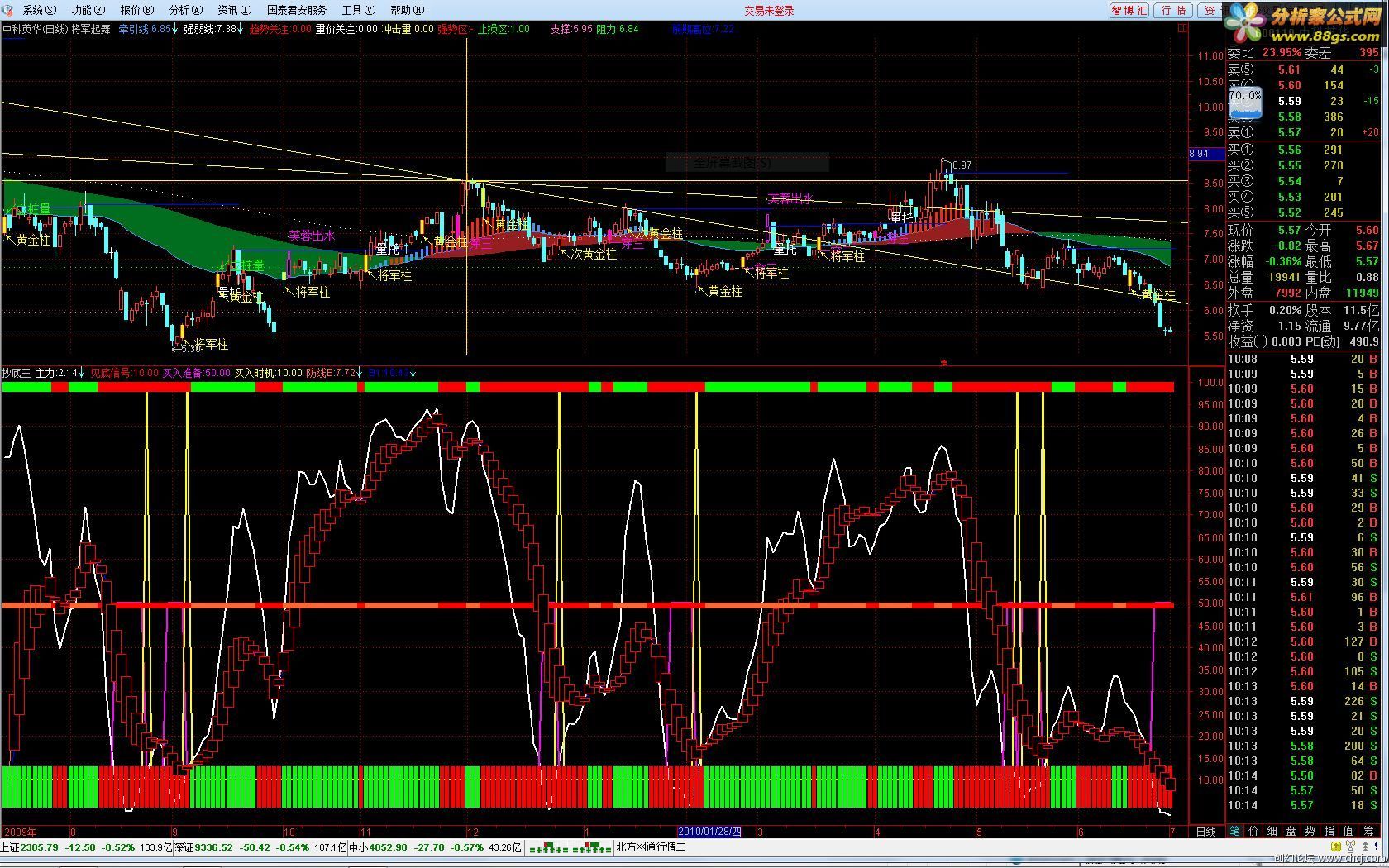Click the 北方网通行情二 server label
This screenshot has height=868, width=1389.
[x=651, y=847]
